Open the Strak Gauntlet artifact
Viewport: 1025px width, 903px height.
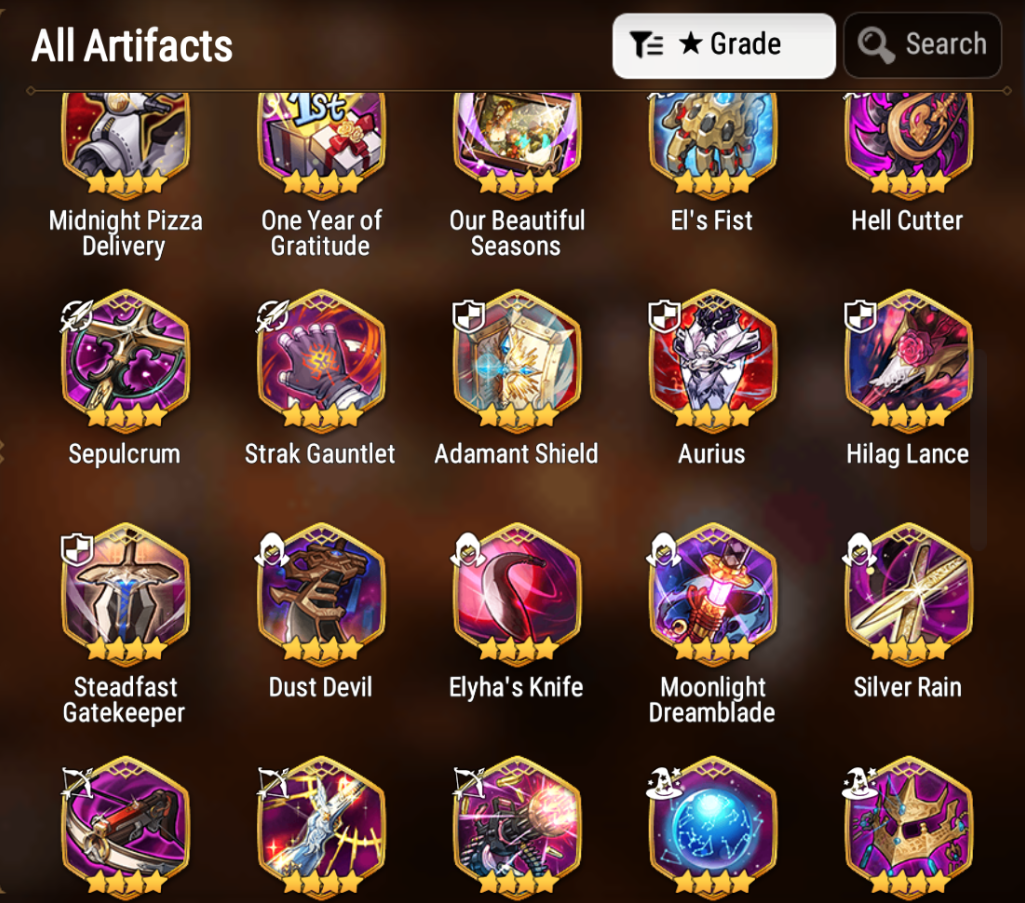pos(321,361)
